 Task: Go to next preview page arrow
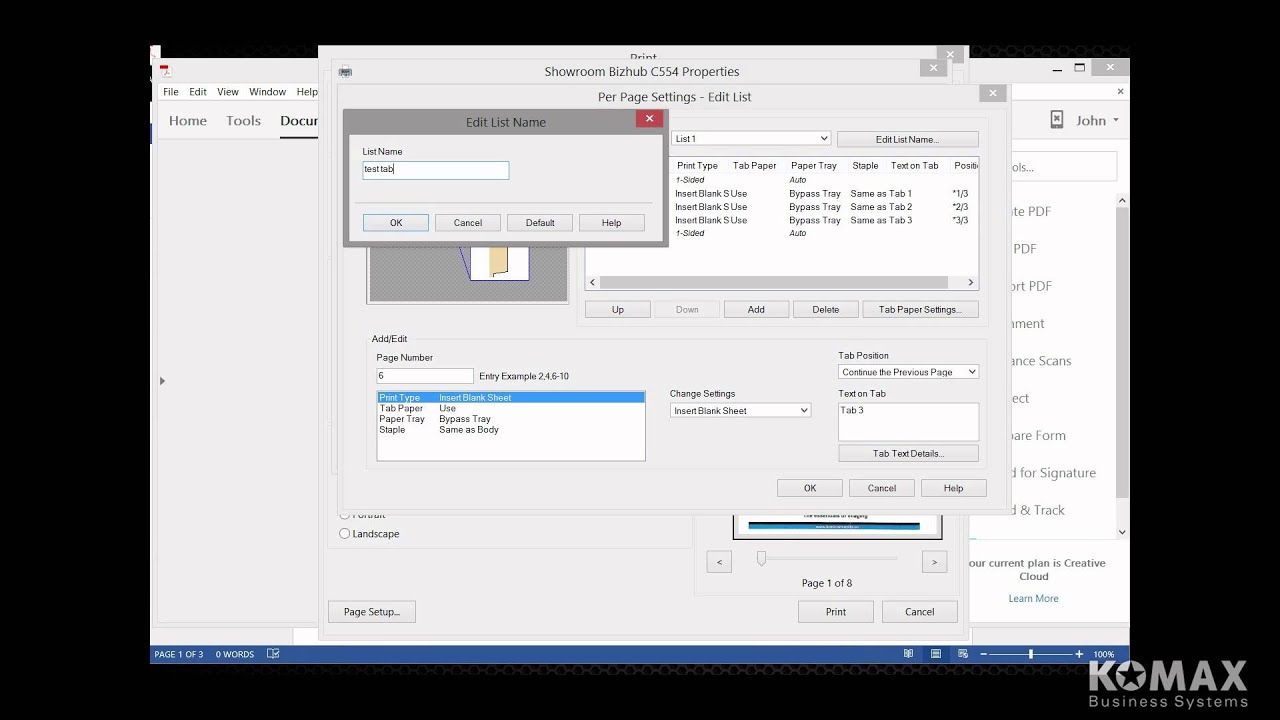(934, 562)
